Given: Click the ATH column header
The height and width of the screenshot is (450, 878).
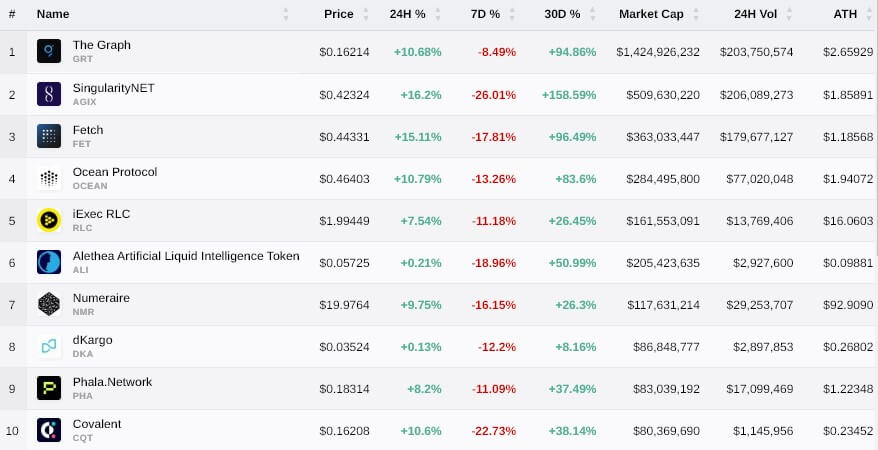Looking at the screenshot, I should (845, 14).
